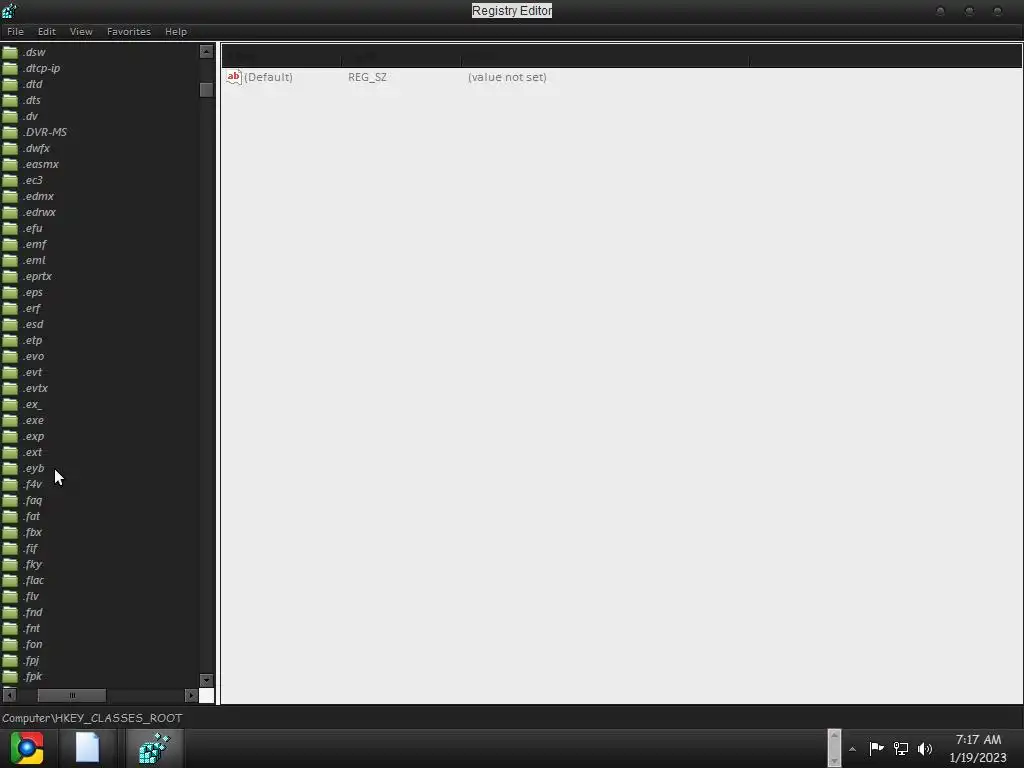The image size is (1024, 768).
Task: Select the .fbx registry key
Action: coord(33,532)
